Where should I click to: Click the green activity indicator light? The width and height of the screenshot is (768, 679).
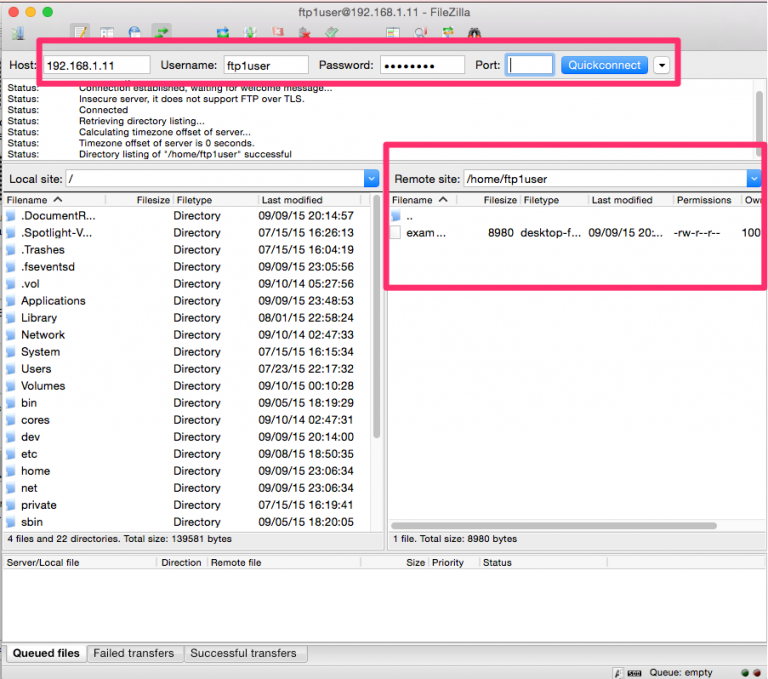click(x=745, y=673)
